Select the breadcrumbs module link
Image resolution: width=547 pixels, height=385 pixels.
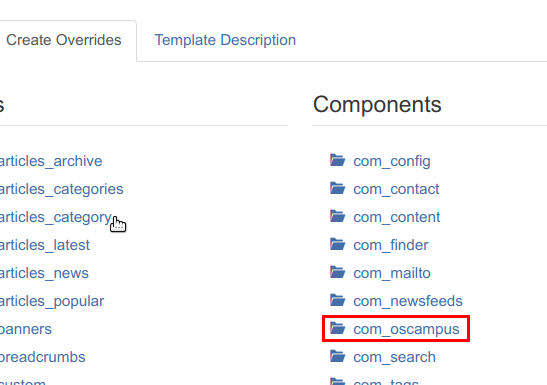(42, 357)
